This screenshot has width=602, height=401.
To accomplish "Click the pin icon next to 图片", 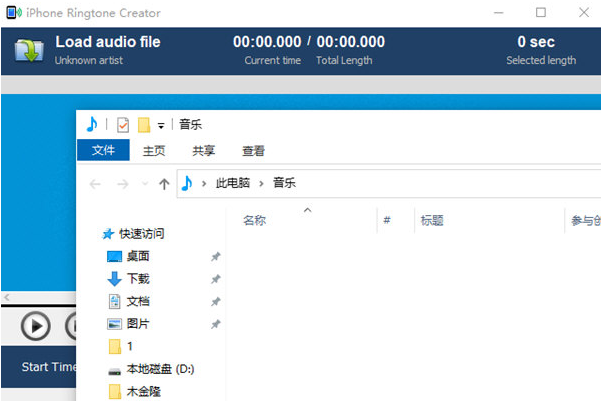I will pyautogui.click(x=215, y=325).
